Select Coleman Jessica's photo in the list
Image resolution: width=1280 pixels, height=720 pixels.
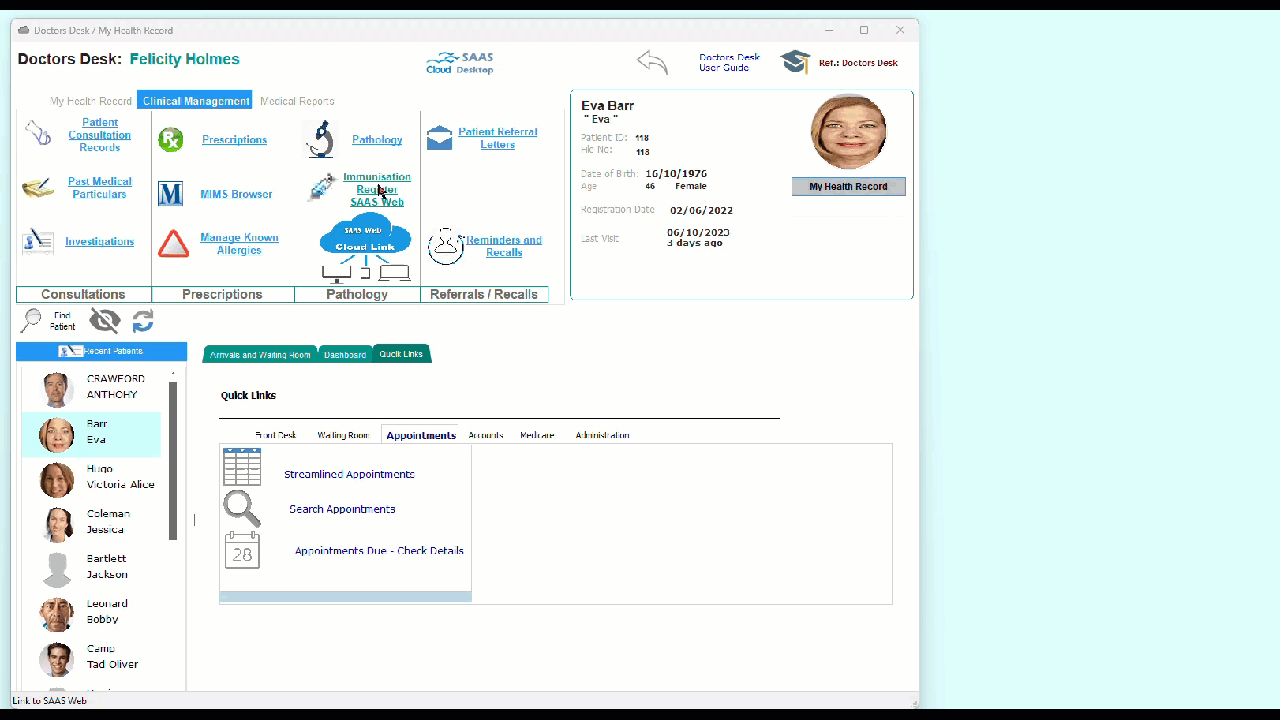click(57, 524)
